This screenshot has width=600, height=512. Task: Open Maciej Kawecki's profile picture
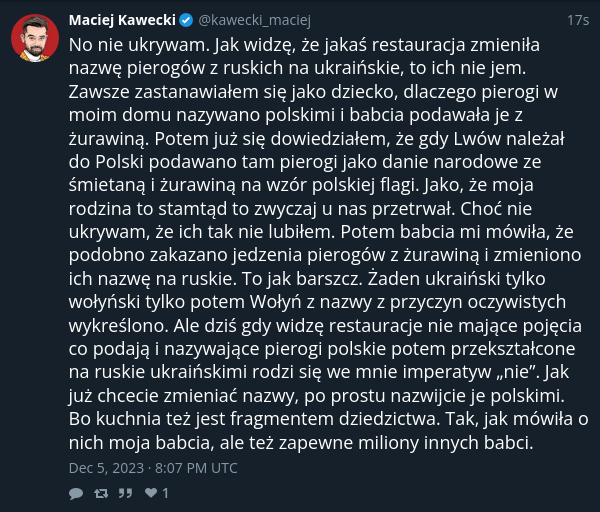coord(35,38)
